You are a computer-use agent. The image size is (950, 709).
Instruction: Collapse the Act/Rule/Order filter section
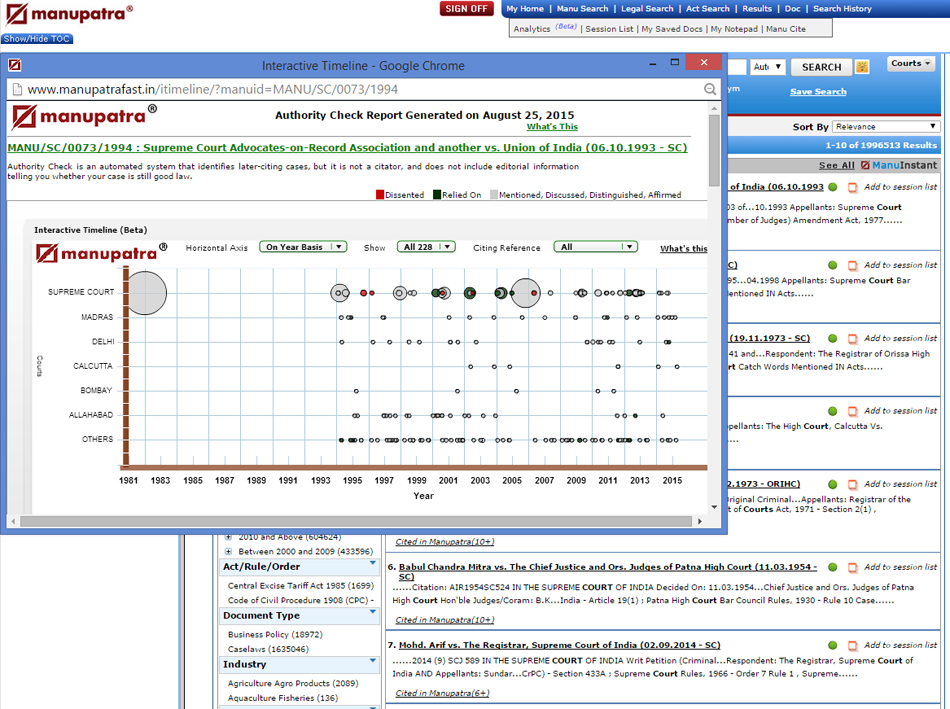[373, 564]
